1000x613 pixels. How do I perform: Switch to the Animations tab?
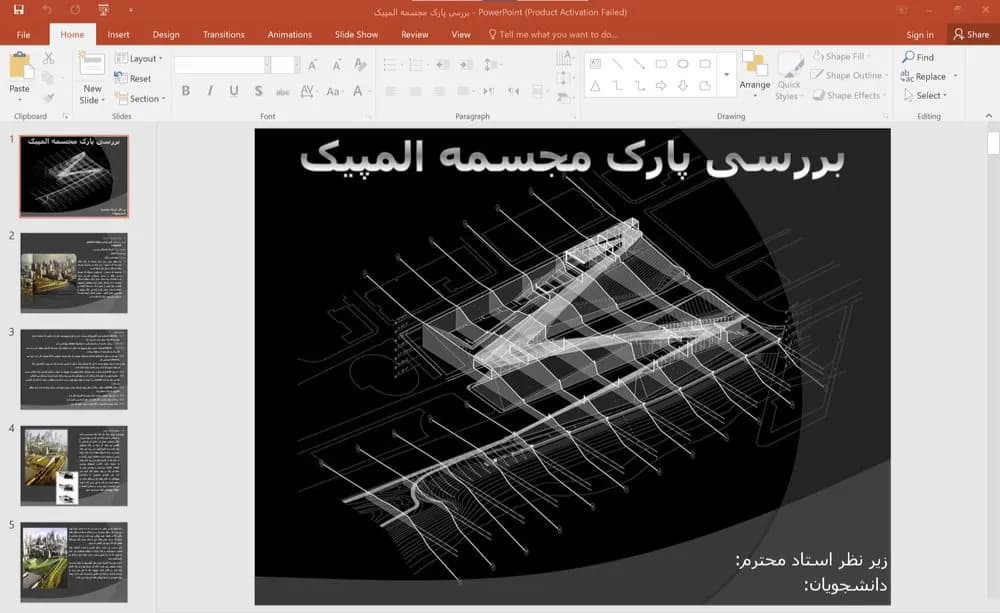pos(290,34)
